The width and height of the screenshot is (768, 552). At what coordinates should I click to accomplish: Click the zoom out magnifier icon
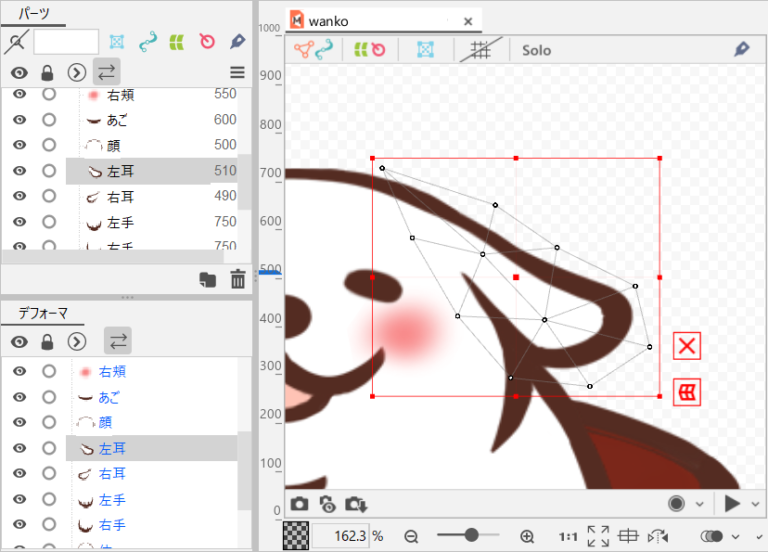(411, 536)
